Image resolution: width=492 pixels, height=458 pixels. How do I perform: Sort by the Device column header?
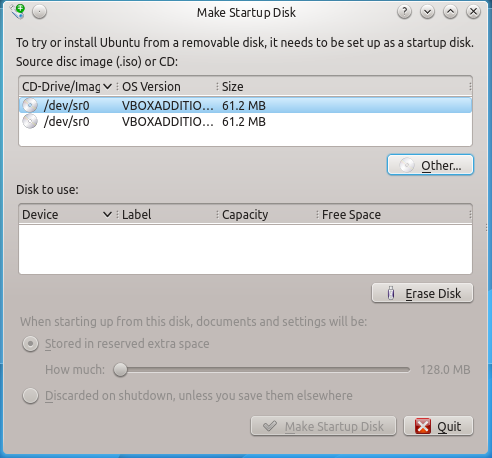(67, 214)
